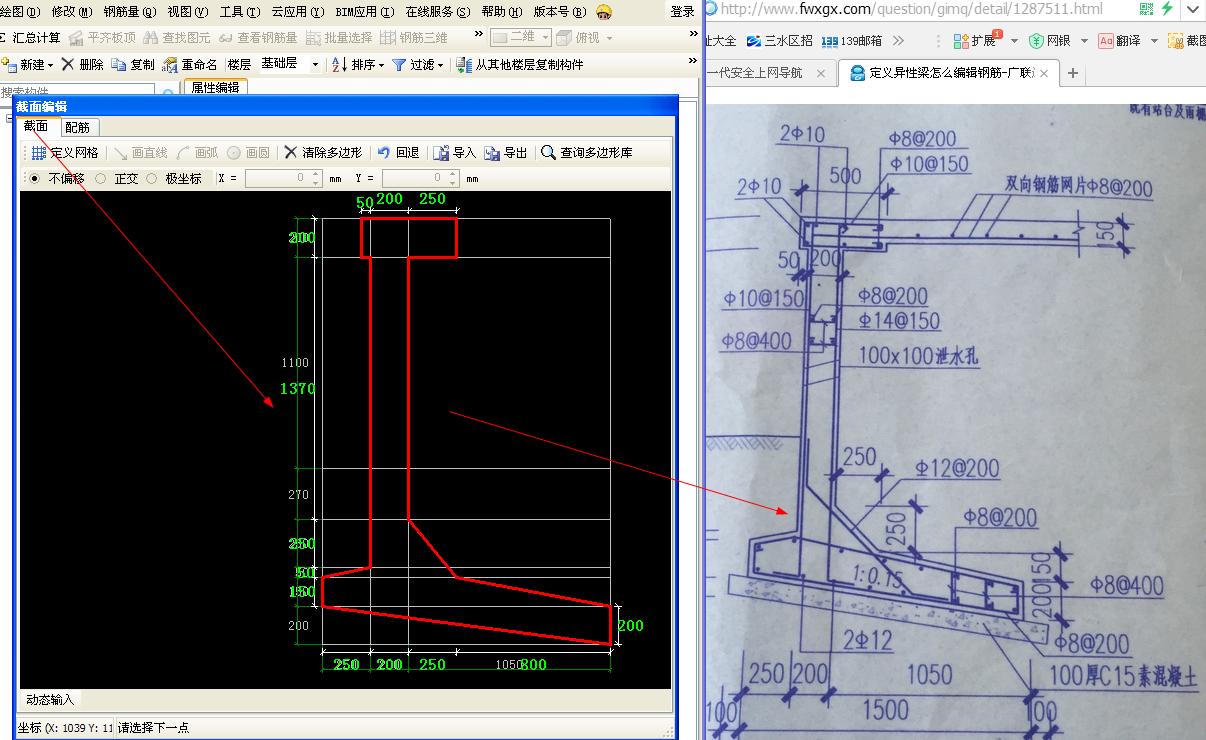
Task: Click the 排序 (sort) A-Z icon
Action: (339, 64)
